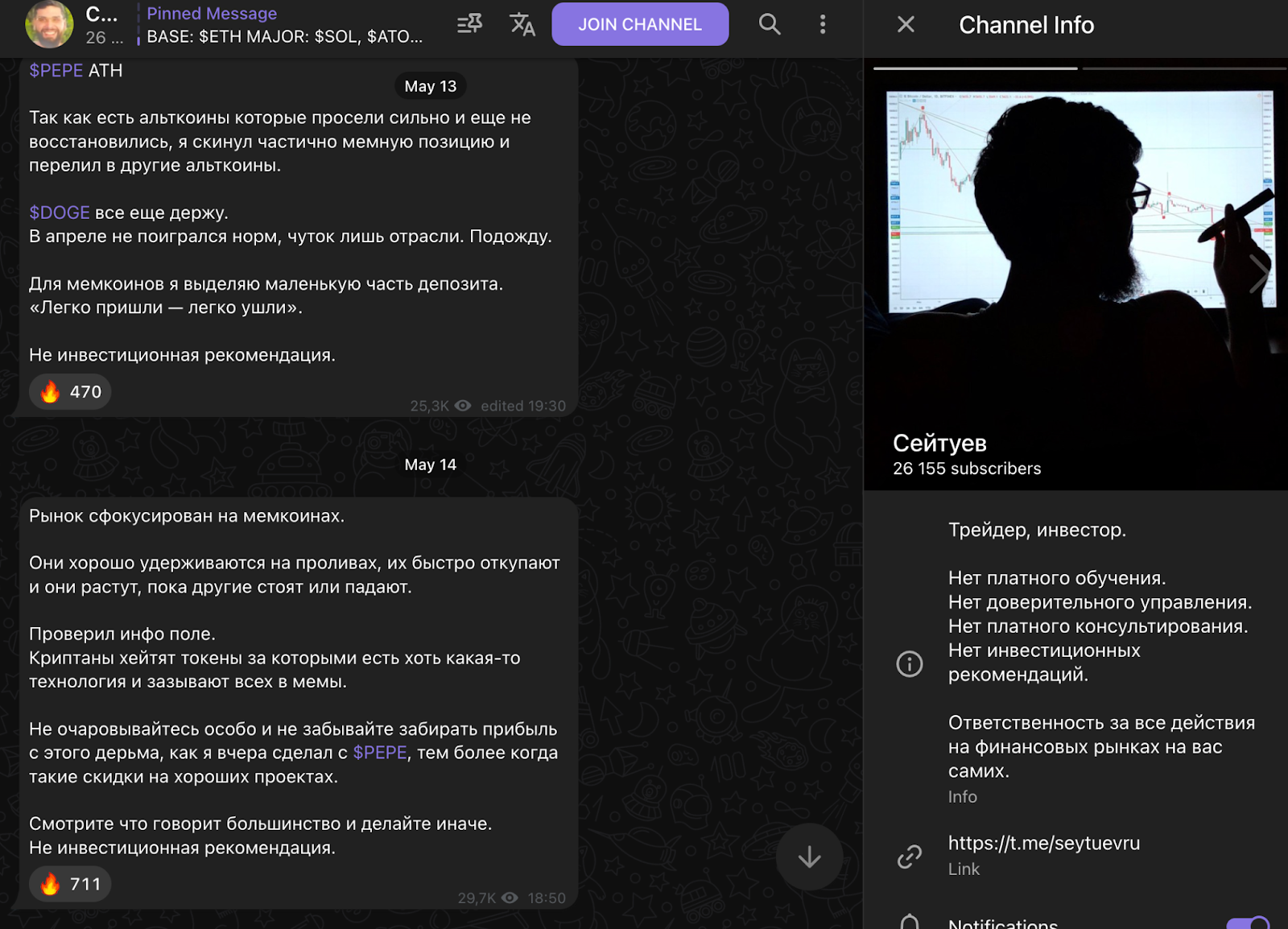Toggle the Notifications switch
Screen dimensions: 1288x929
coord(1248,923)
